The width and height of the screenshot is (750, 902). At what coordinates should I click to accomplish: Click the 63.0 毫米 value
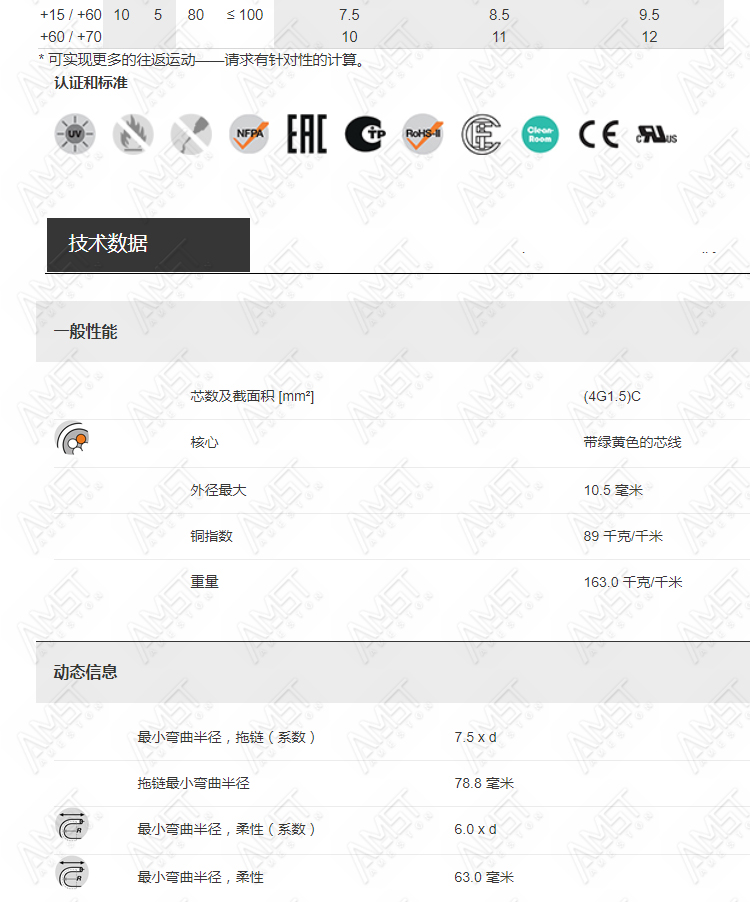[484, 877]
